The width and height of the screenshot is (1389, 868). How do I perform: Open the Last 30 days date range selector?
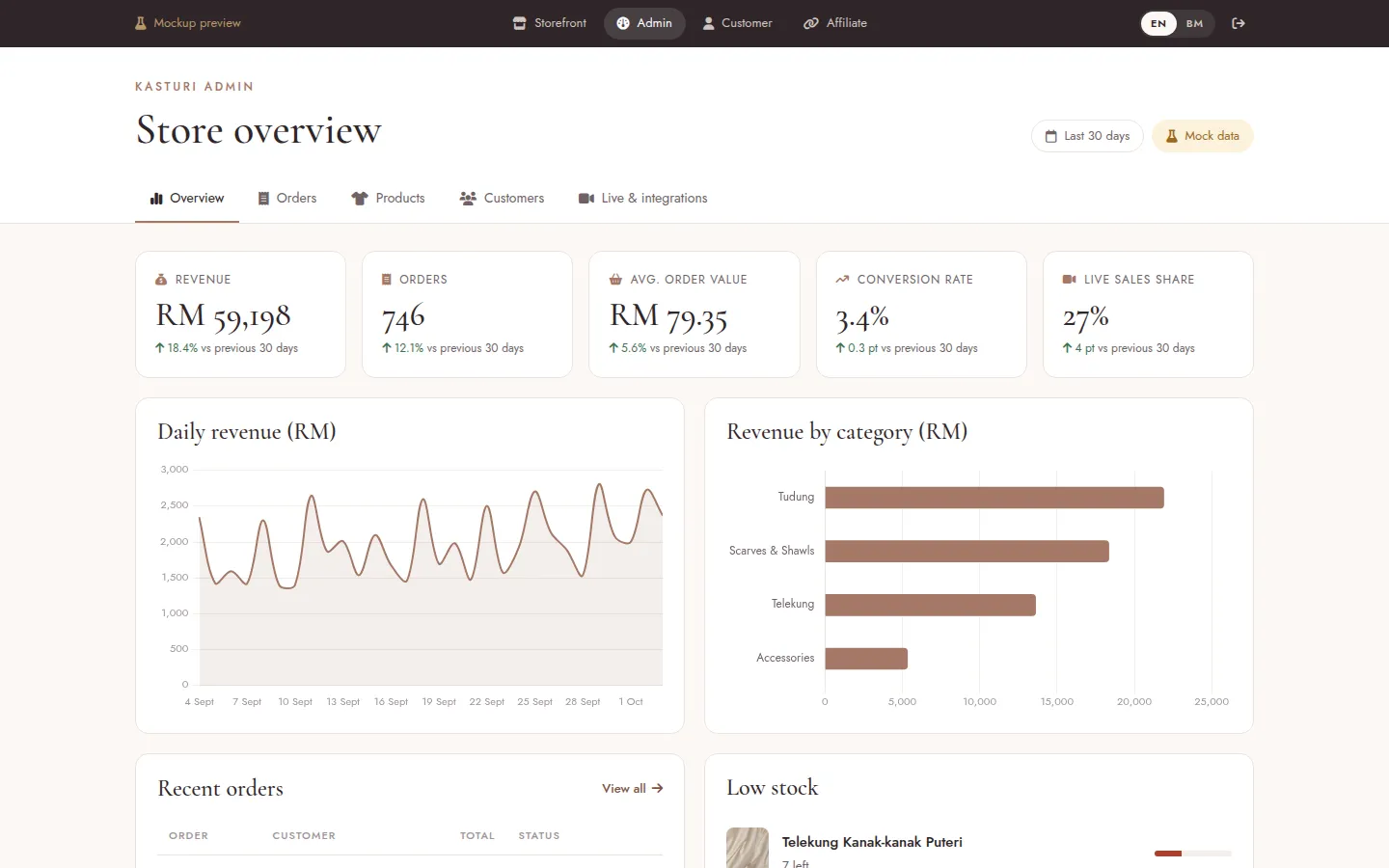pyautogui.click(x=1087, y=136)
